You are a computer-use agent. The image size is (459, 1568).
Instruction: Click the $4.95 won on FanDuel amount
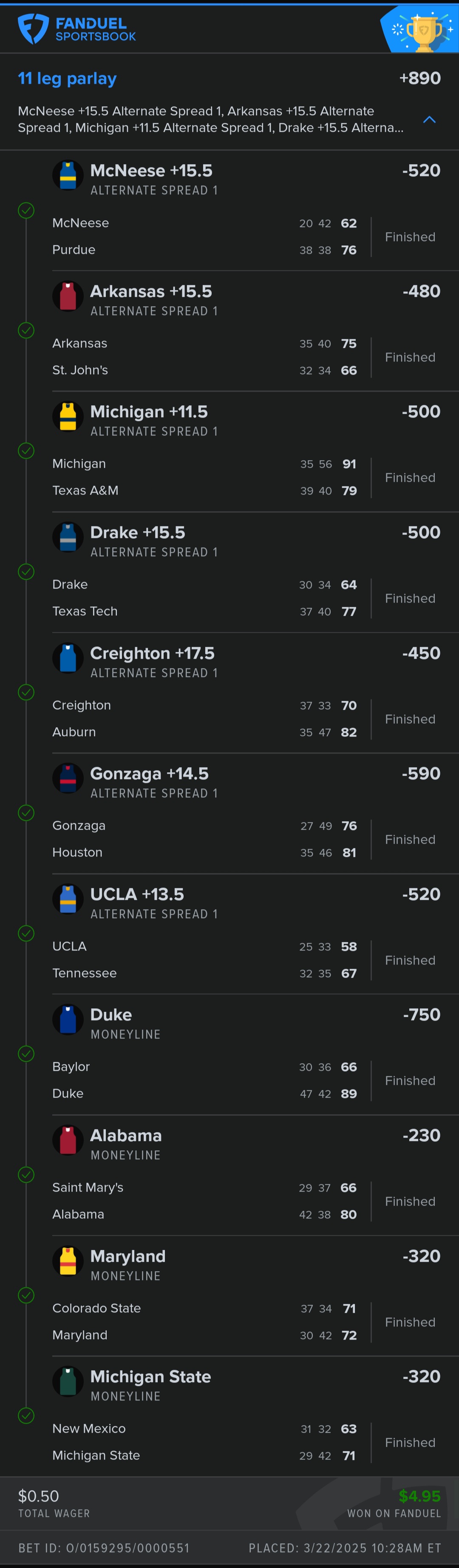point(419,1496)
